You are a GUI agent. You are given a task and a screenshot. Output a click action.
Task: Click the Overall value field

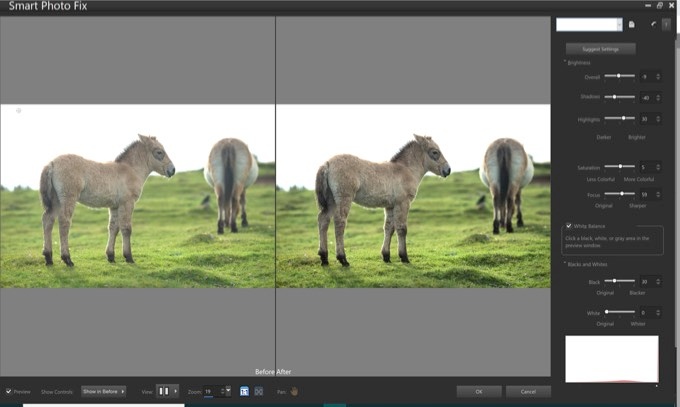point(647,77)
